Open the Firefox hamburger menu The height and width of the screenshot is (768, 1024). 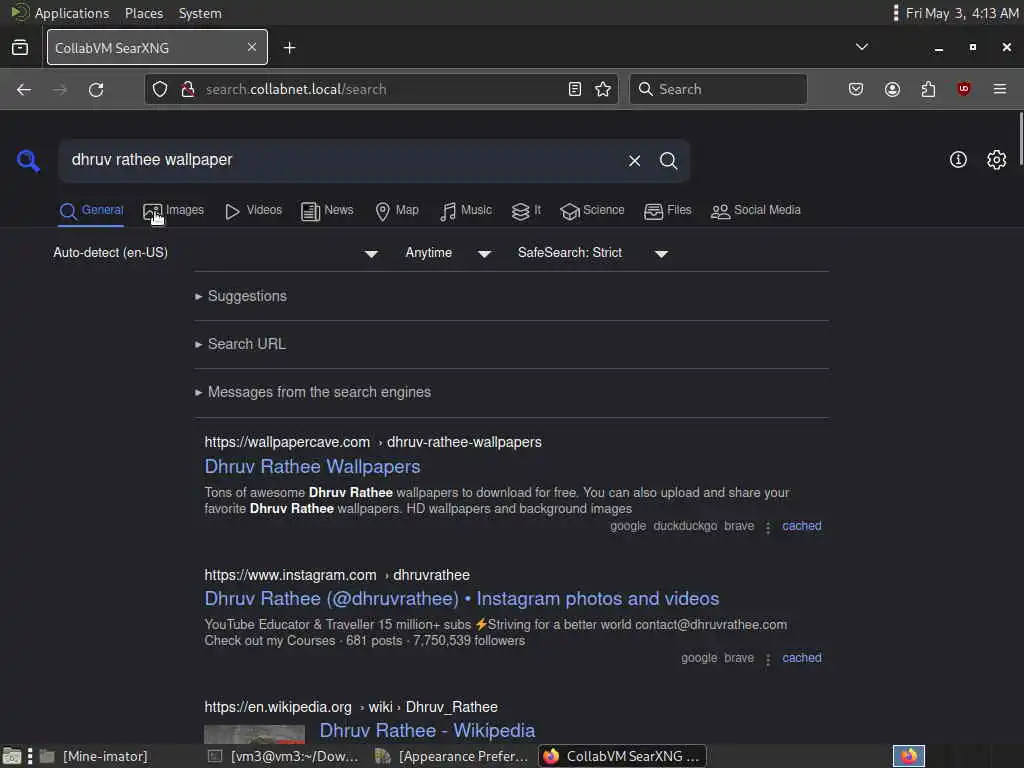coord(1000,89)
